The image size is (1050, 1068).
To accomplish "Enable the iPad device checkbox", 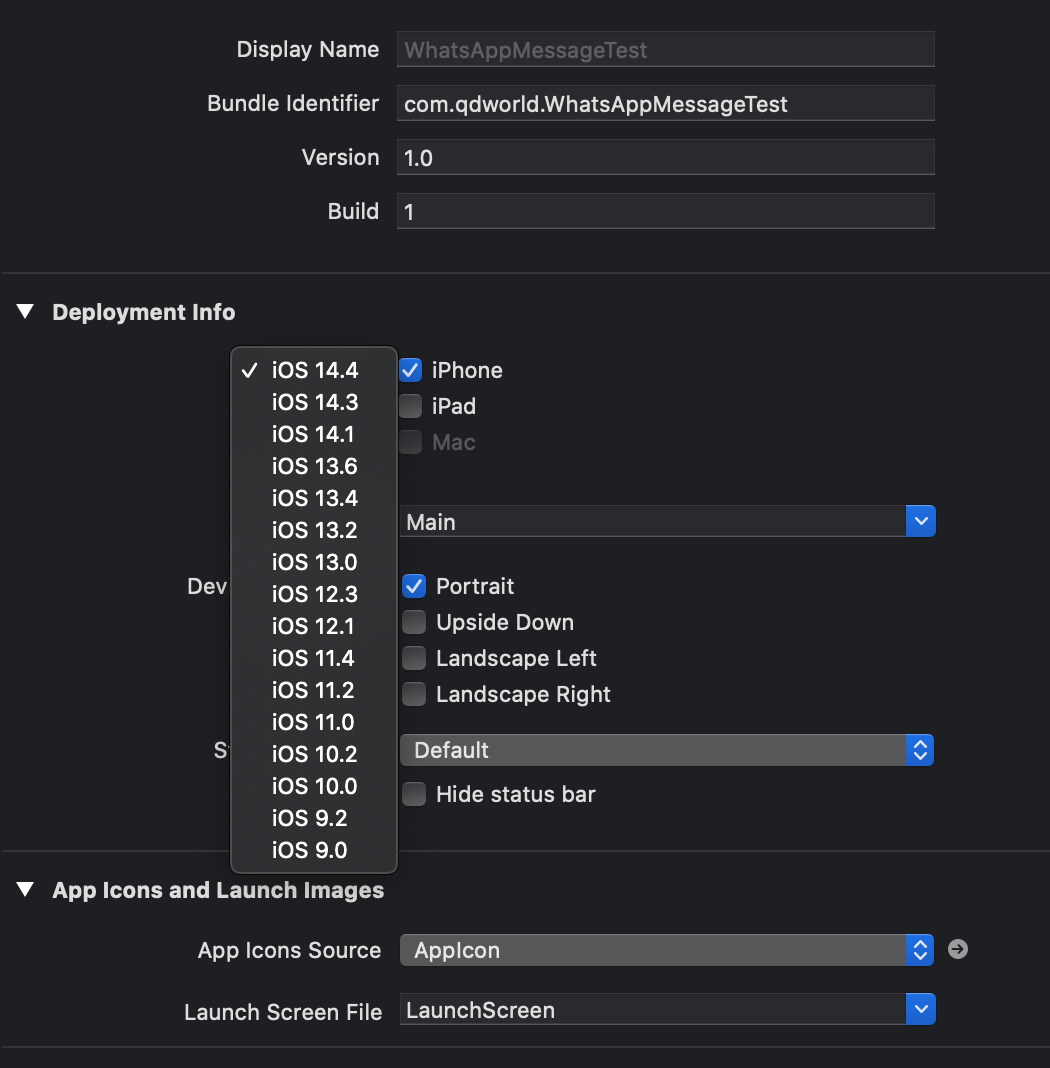I will [410, 406].
